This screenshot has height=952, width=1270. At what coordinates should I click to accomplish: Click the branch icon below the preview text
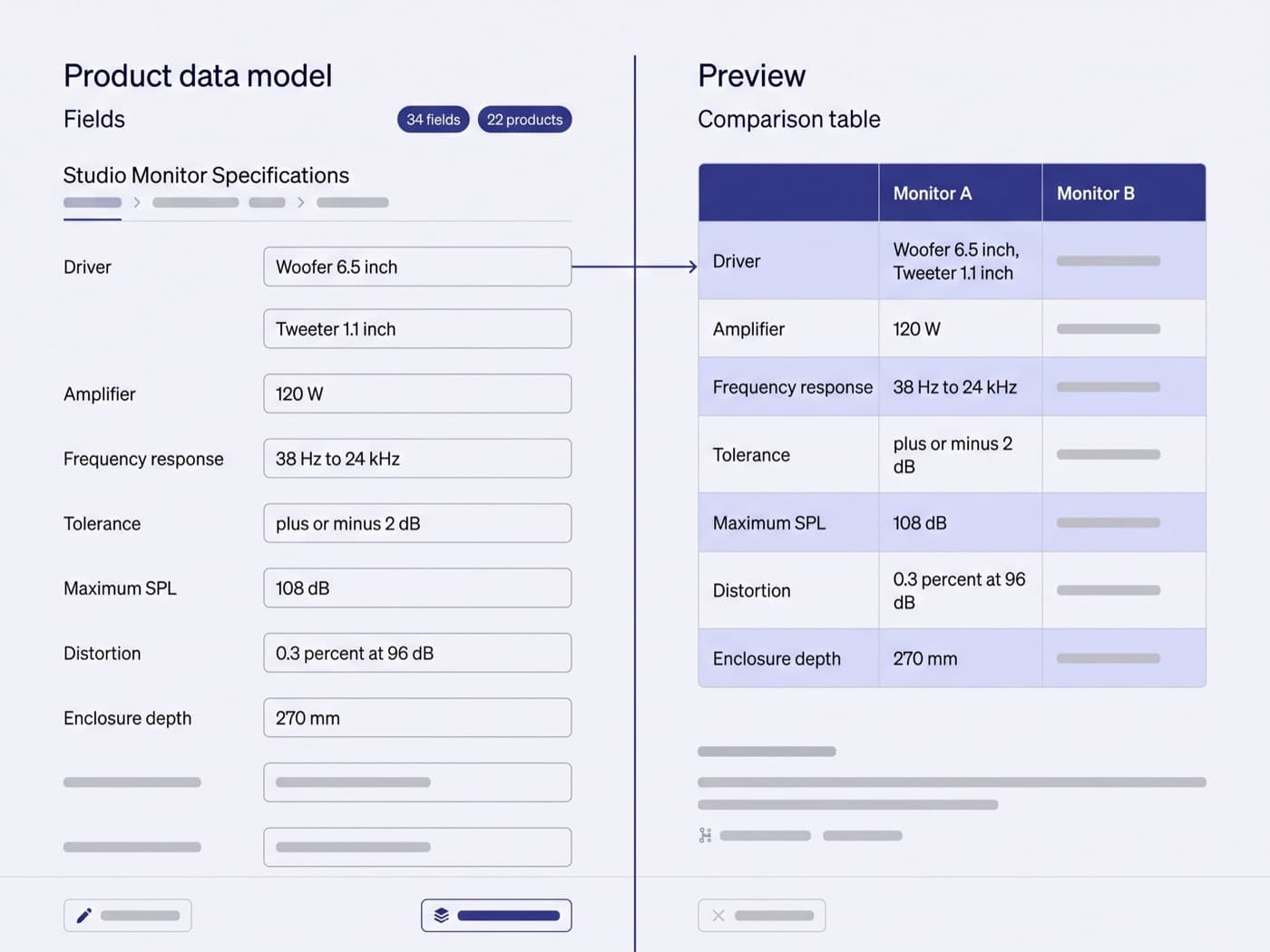click(x=705, y=836)
